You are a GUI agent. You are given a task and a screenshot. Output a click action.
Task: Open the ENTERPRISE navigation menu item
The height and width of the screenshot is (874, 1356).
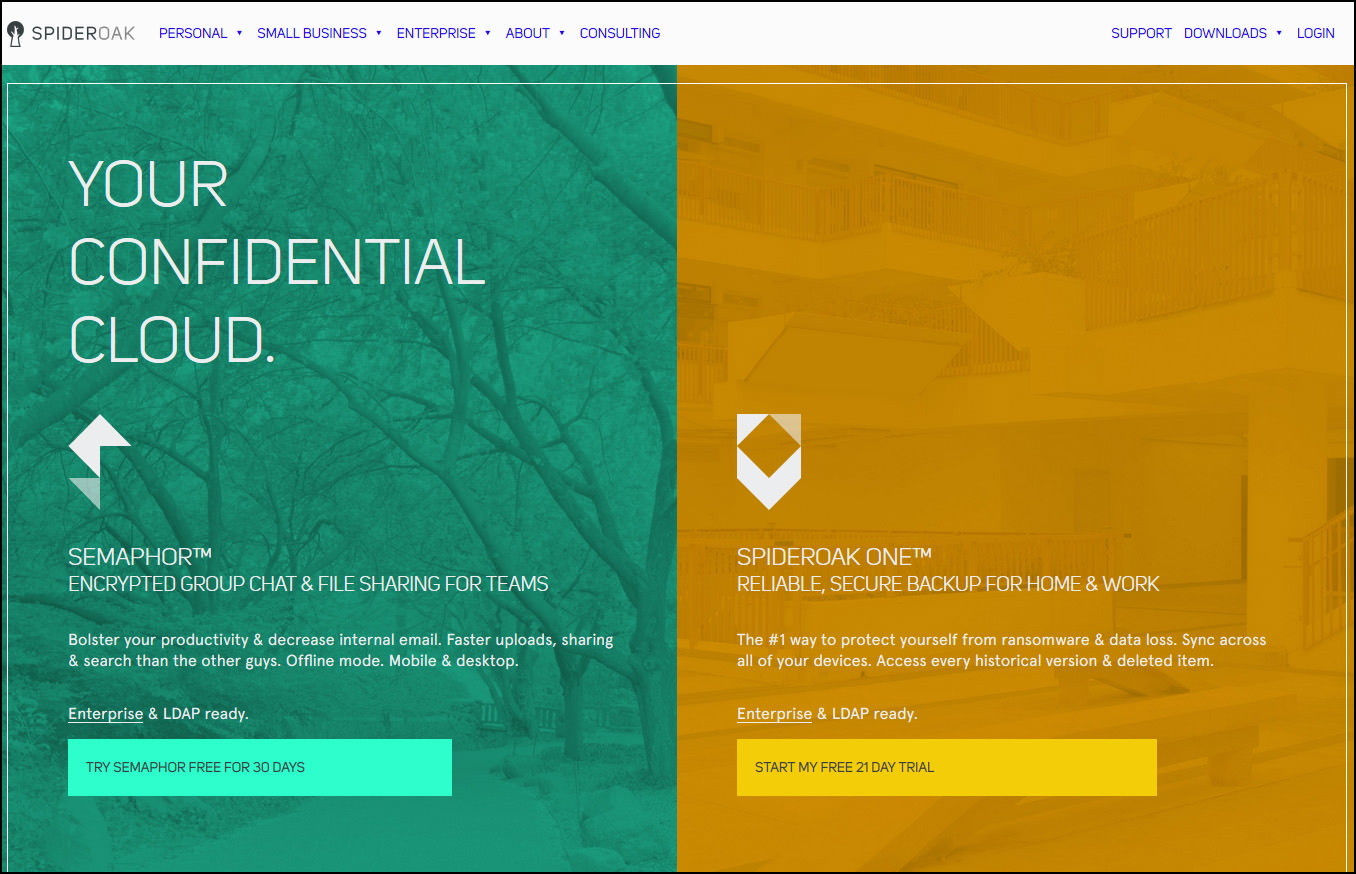coord(436,33)
